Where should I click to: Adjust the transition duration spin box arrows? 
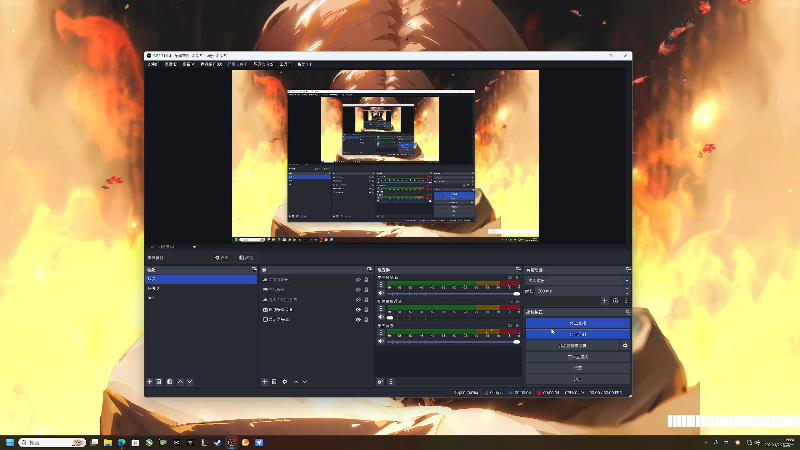[x=627, y=291]
